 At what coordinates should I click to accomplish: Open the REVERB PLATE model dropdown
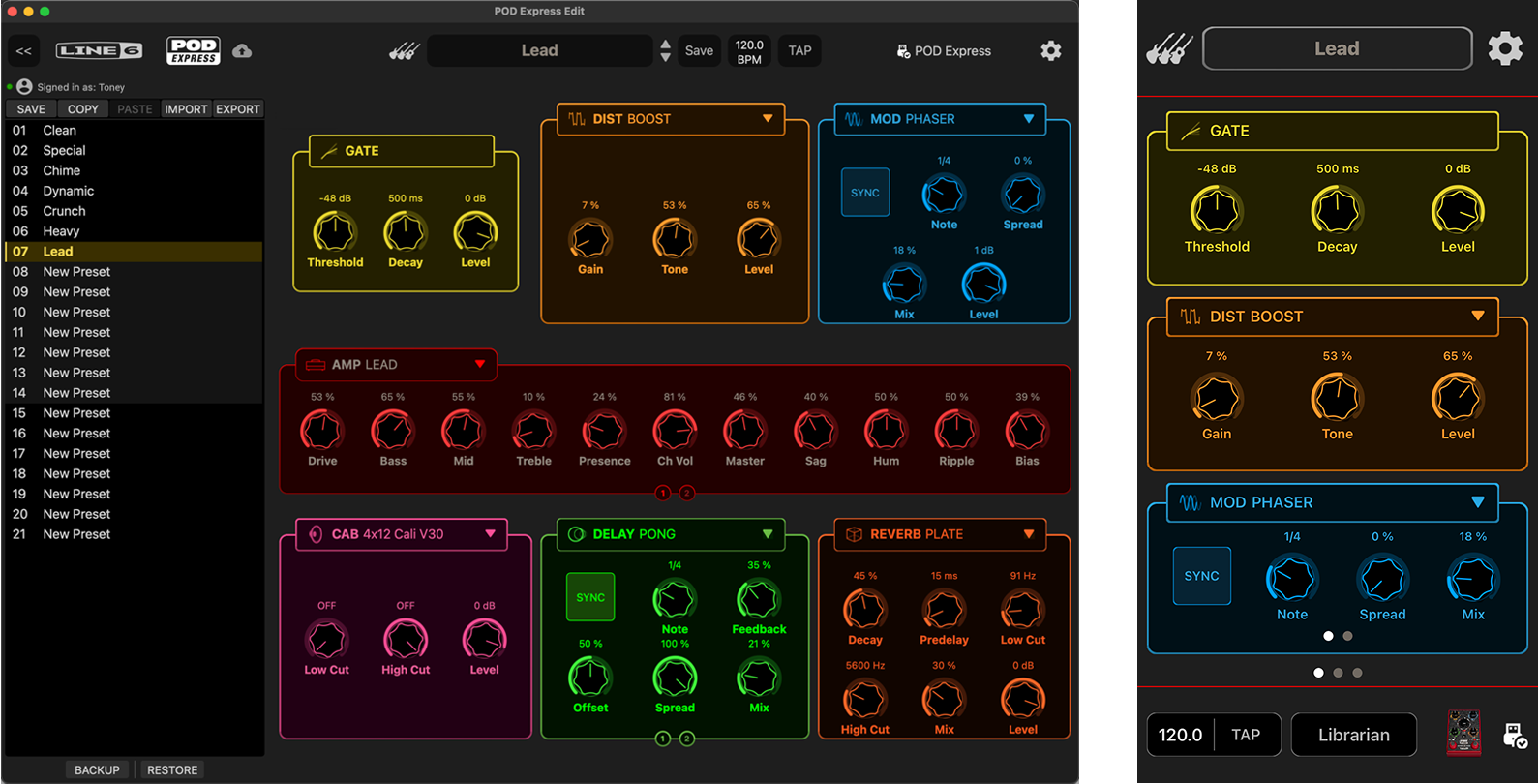click(1029, 534)
